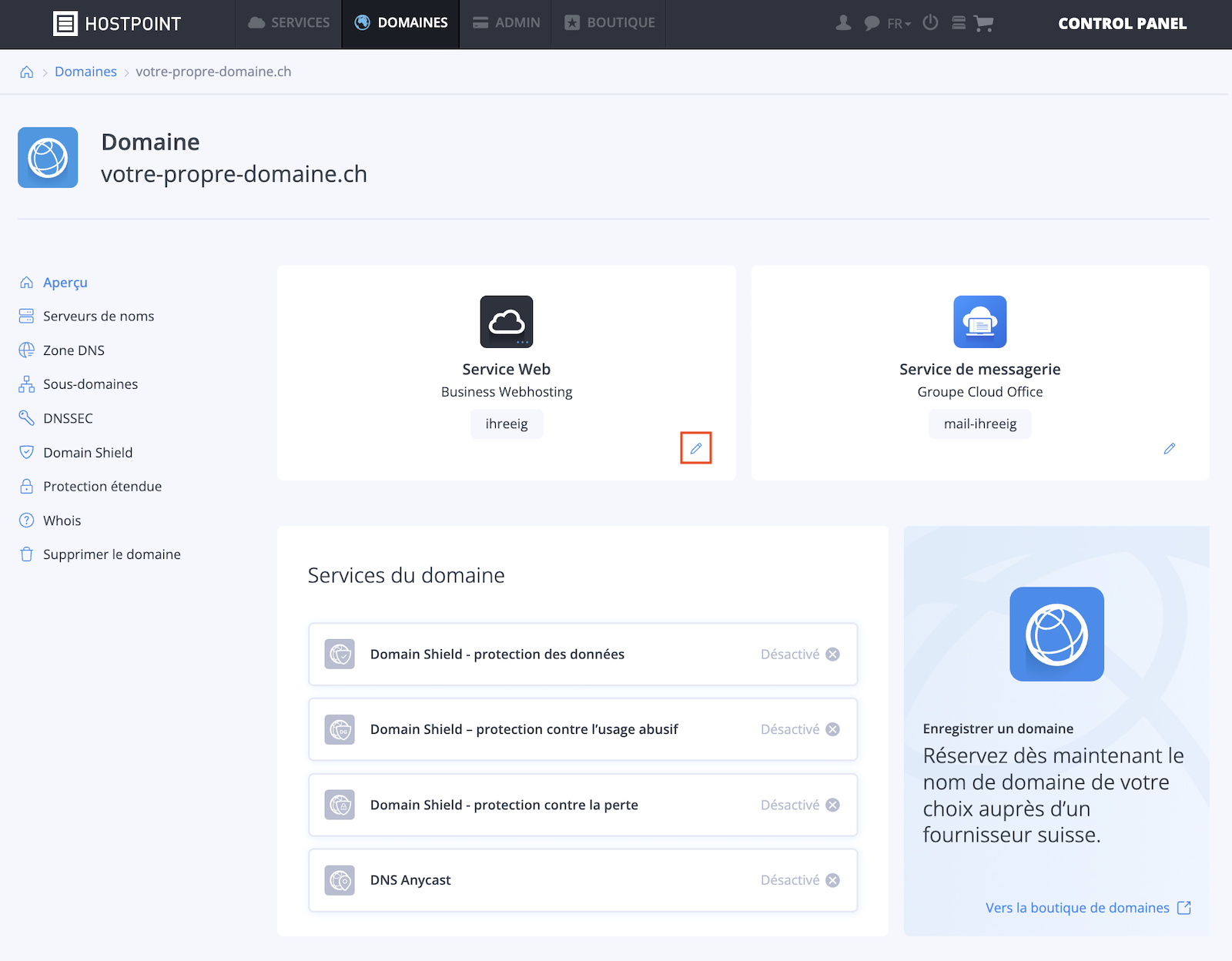Viewport: 1232px width, 961px height.
Task: Click the Service Web cloud icon
Action: (507, 322)
